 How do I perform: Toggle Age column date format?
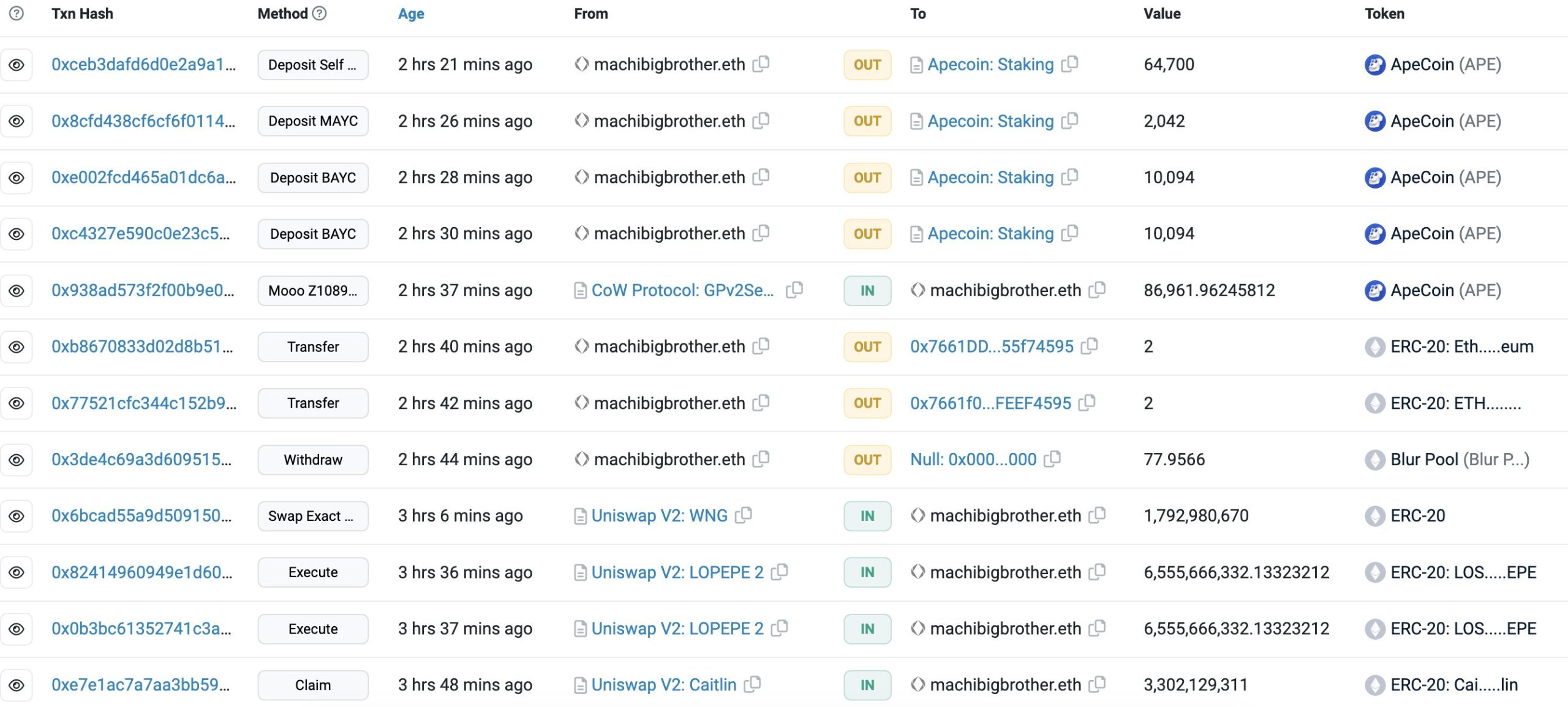410,13
